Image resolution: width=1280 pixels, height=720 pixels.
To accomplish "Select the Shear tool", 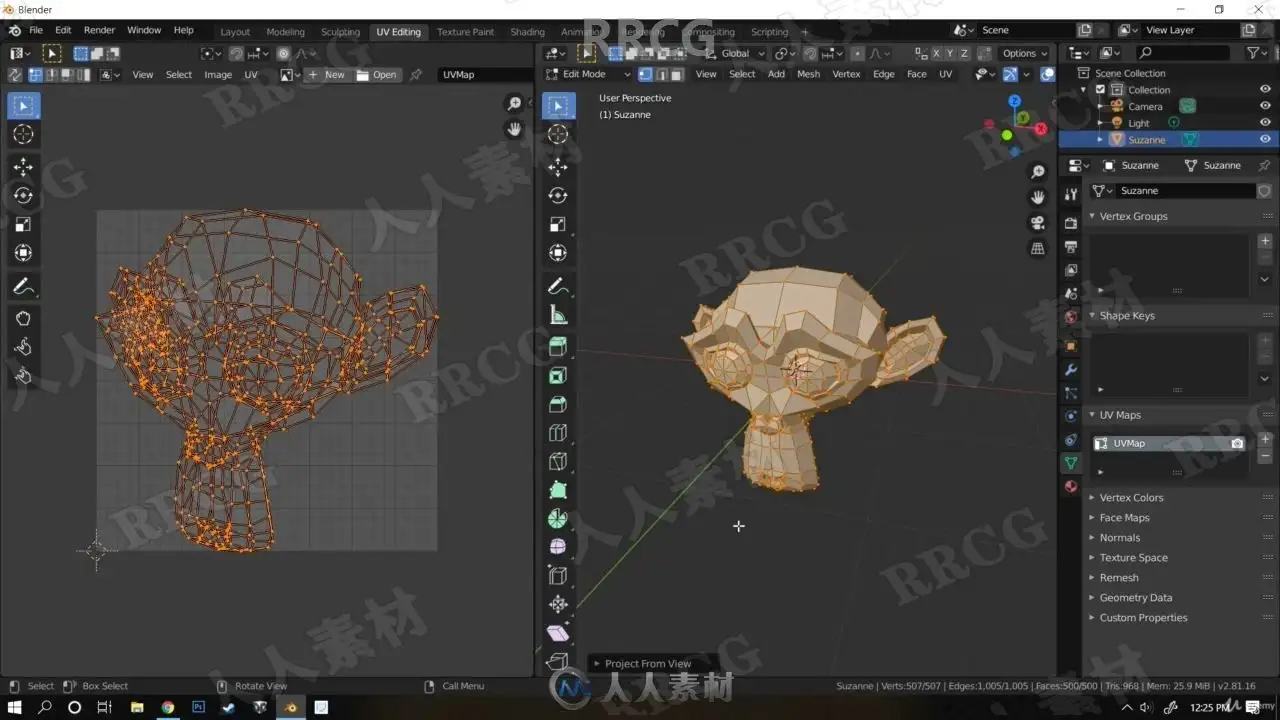I will [x=558, y=633].
